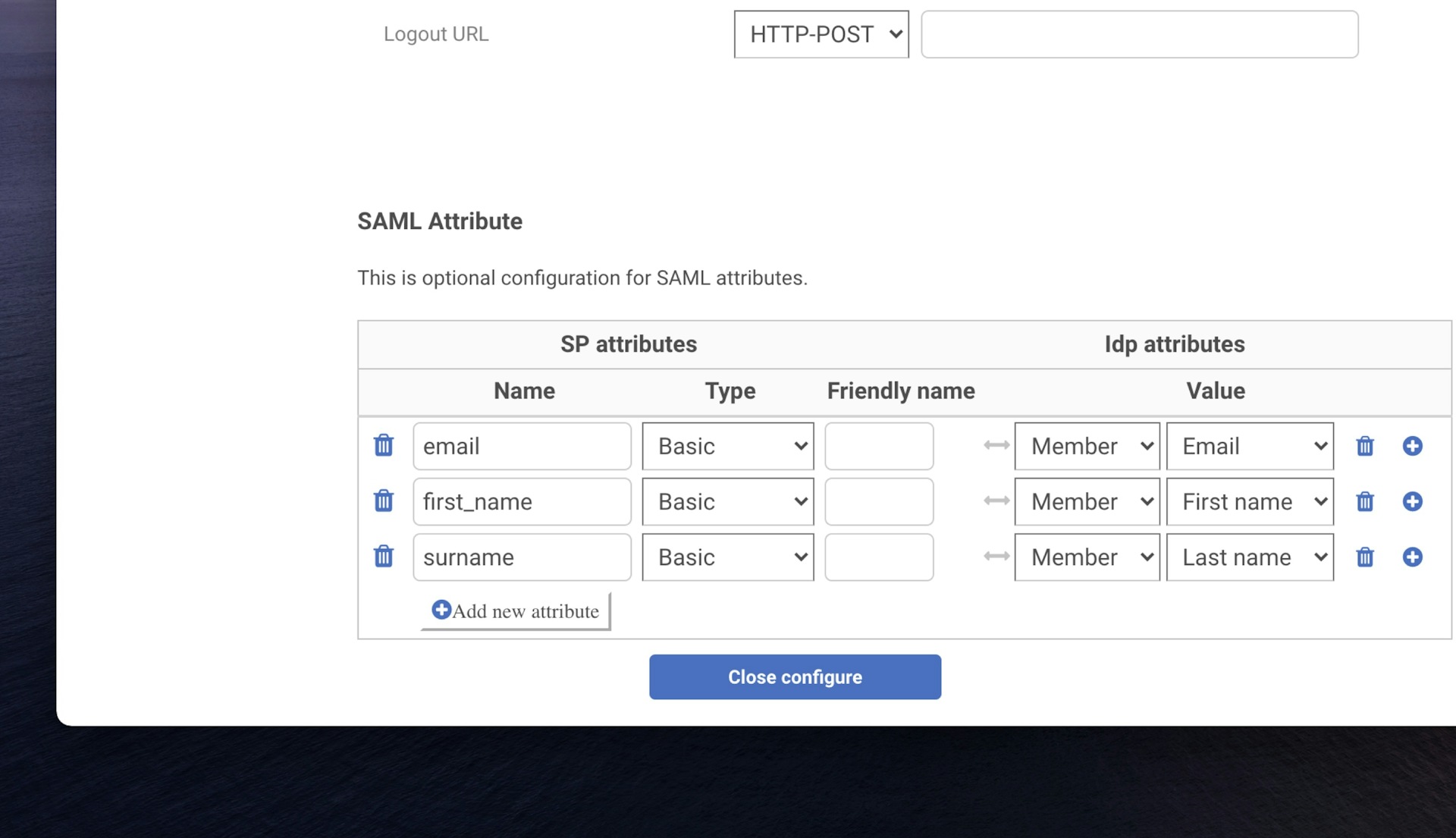
Task: Open the Last name value dropdown
Action: [x=1250, y=557]
